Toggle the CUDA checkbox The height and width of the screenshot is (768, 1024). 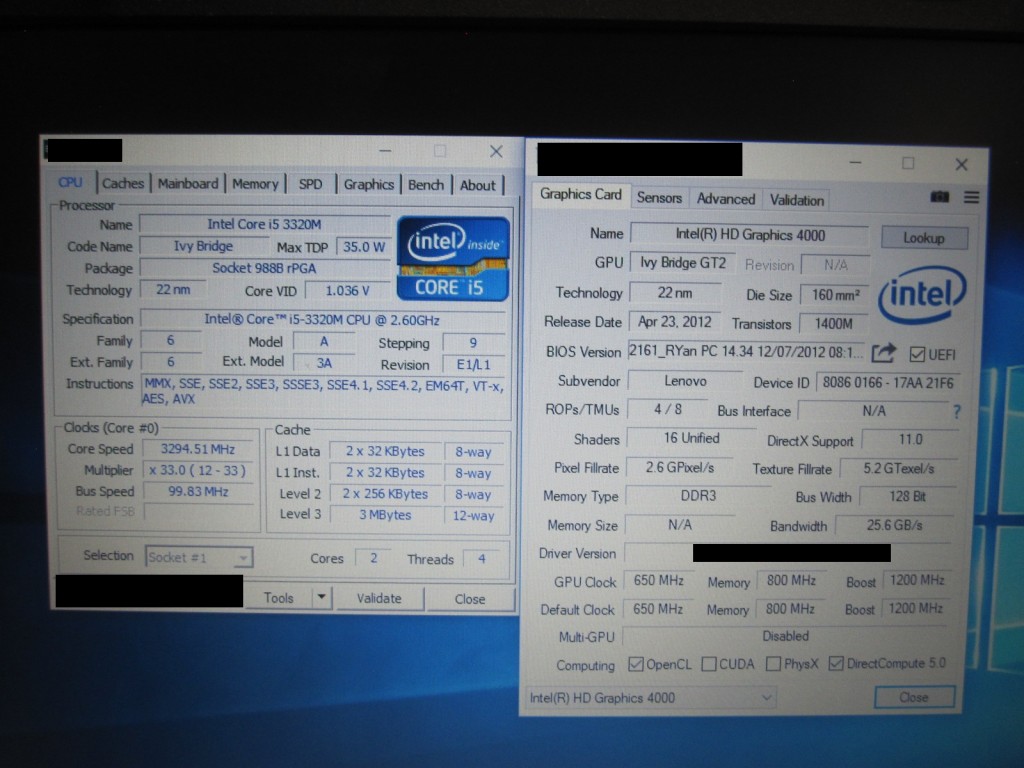click(x=709, y=664)
